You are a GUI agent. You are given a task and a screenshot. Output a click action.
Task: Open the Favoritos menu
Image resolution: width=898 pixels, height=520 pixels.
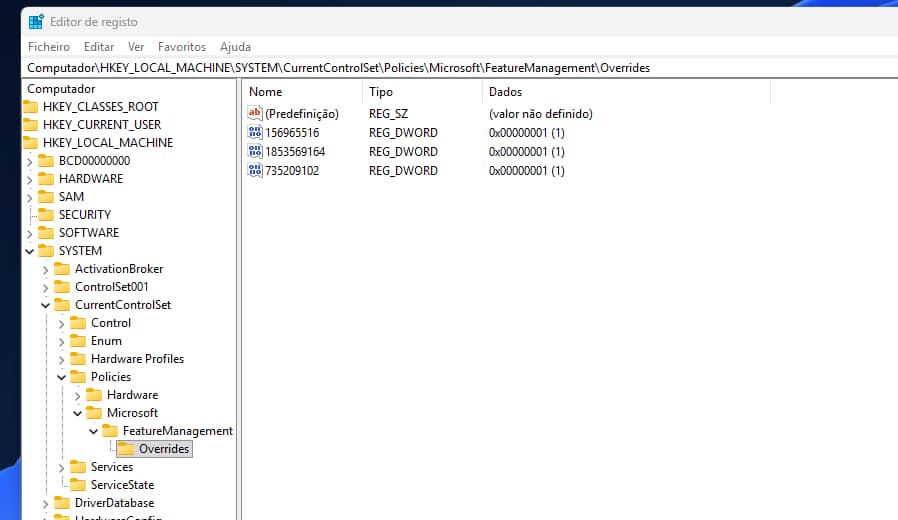[x=181, y=47]
